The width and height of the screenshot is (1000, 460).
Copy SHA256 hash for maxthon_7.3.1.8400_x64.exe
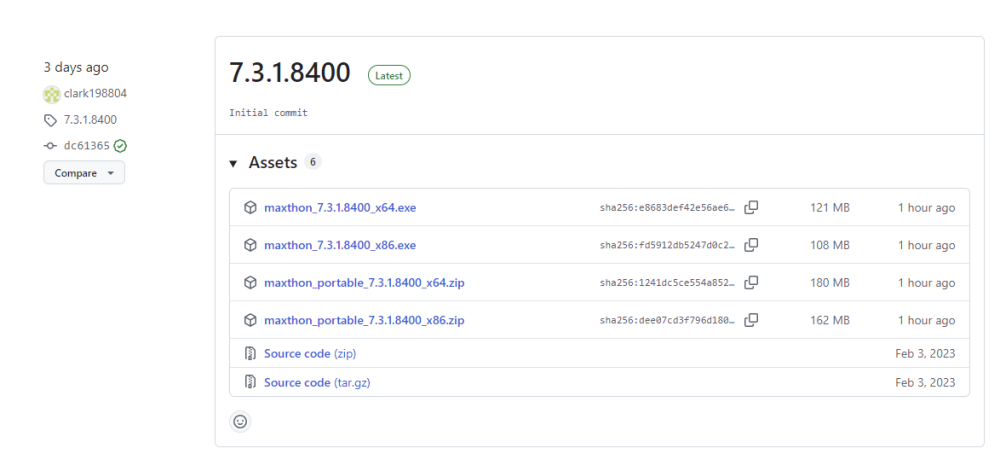[751, 208]
